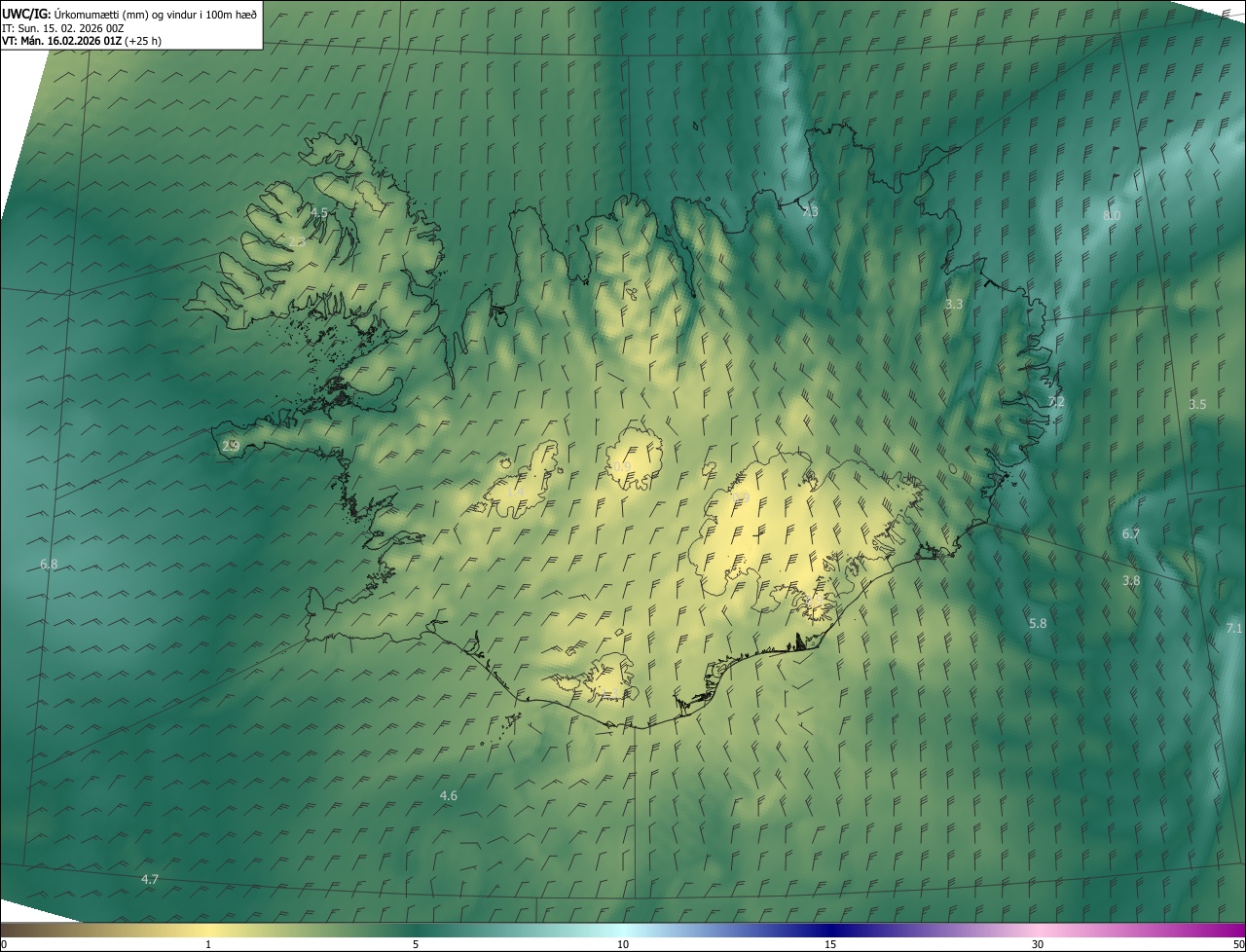The width and height of the screenshot is (1246, 952).
Task: Click the 3.5 value off the east coast
Action: click(1197, 404)
